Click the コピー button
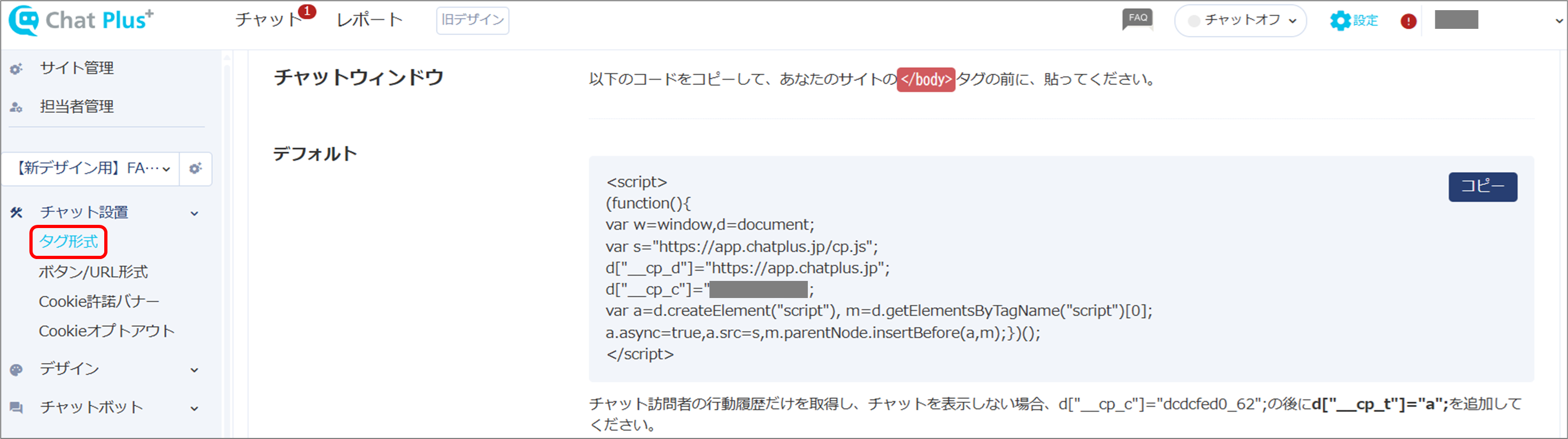This screenshot has width=1568, height=439. pyautogui.click(x=1483, y=187)
